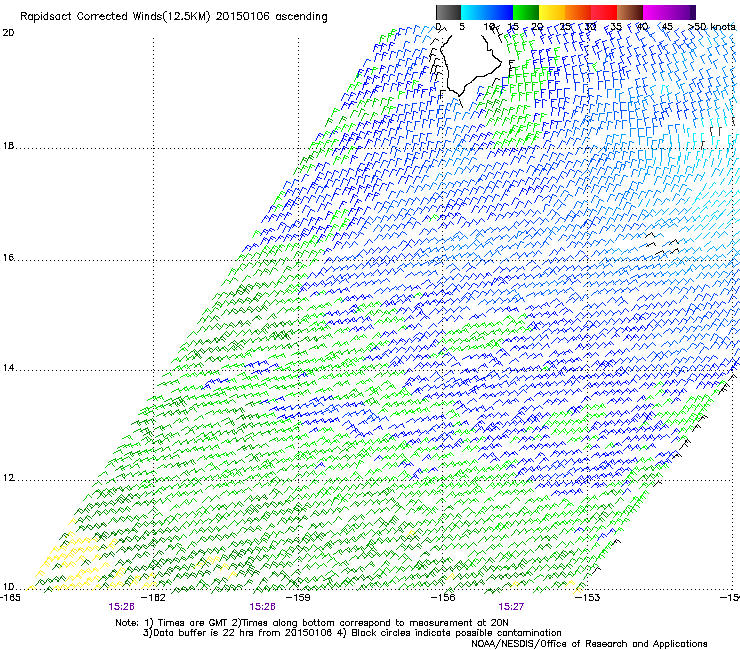740x650 pixels.
Task: Pick the orange 25–30 knots legend segment
Action: (578, 12)
